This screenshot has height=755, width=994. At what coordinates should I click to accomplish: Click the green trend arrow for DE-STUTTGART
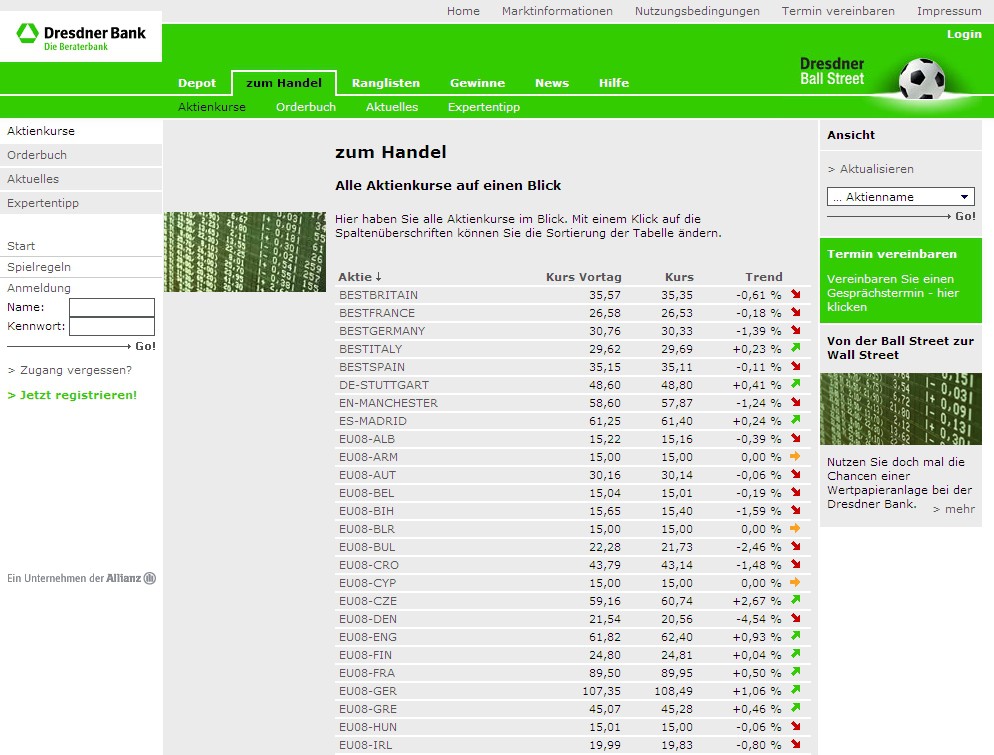(x=796, y=384)
